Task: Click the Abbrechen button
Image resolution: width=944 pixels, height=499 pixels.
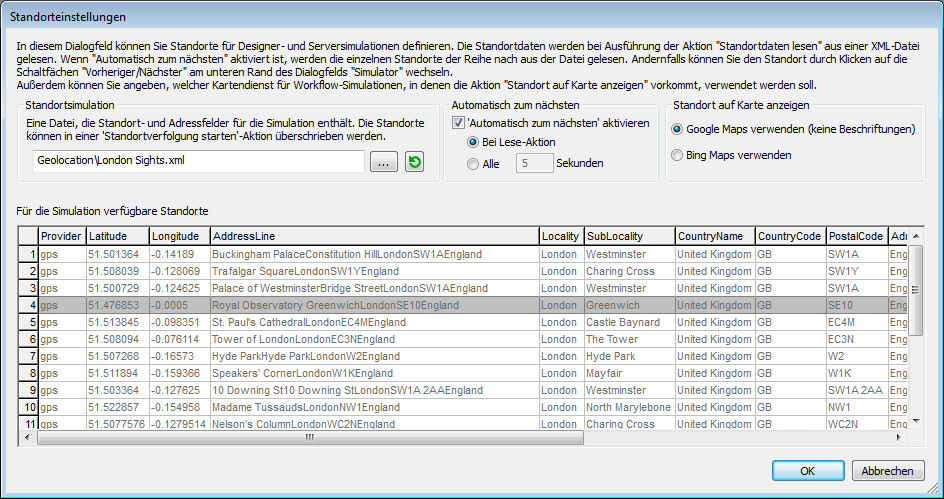Action: pos(887,471)
